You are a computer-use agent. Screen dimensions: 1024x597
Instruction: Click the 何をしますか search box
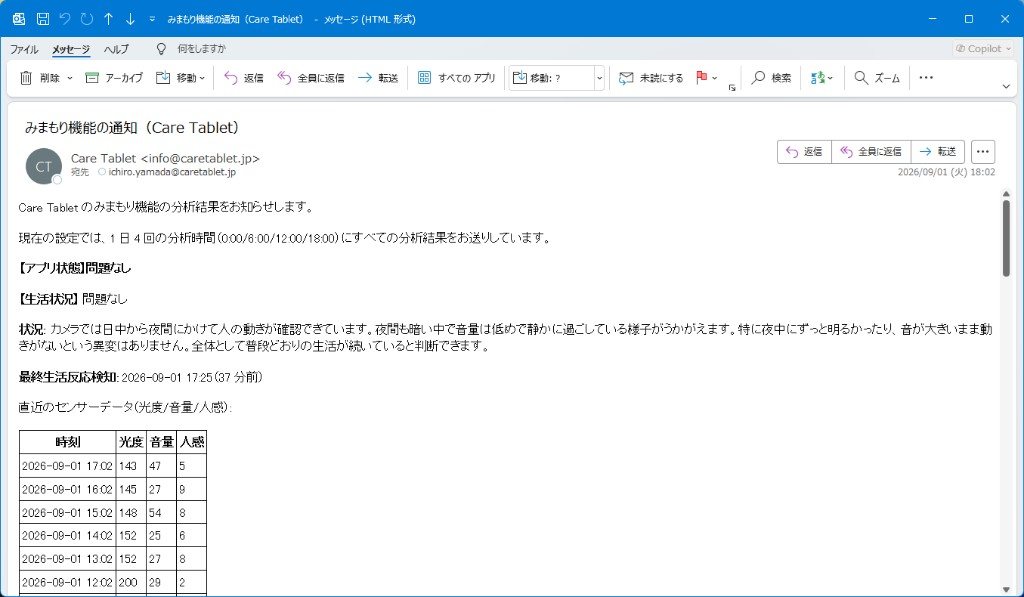click(201, 49)
